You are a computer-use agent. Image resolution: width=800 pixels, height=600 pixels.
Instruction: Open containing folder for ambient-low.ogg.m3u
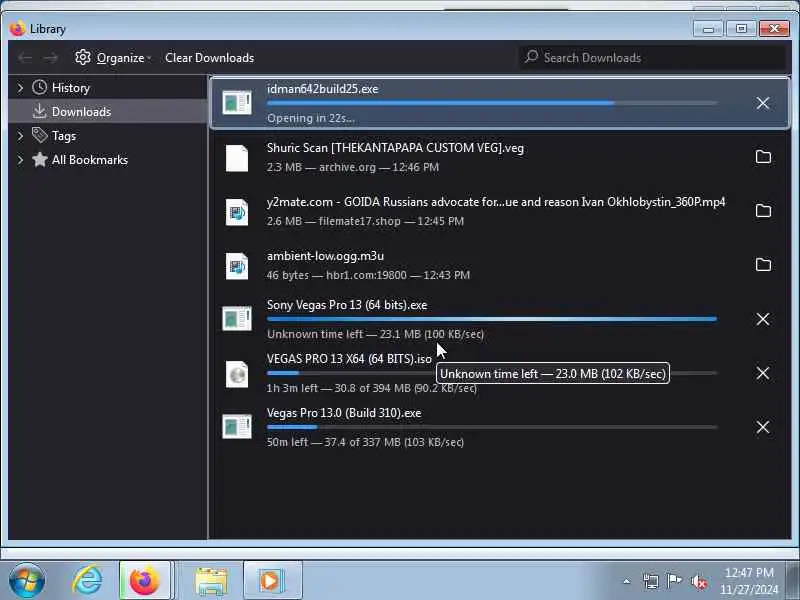(763, 265)
